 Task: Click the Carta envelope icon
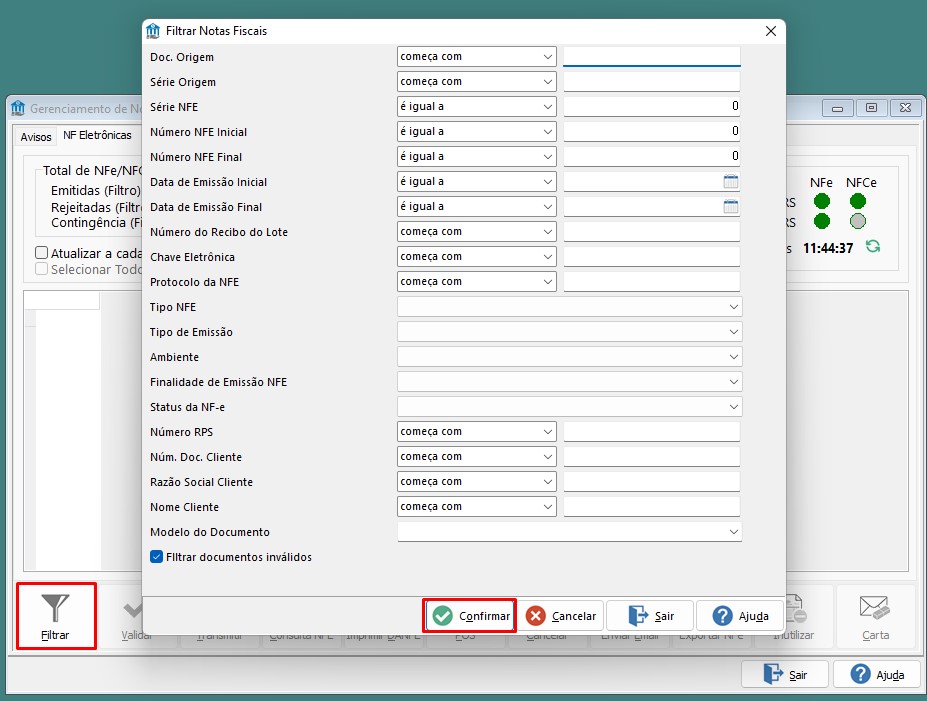875,608
